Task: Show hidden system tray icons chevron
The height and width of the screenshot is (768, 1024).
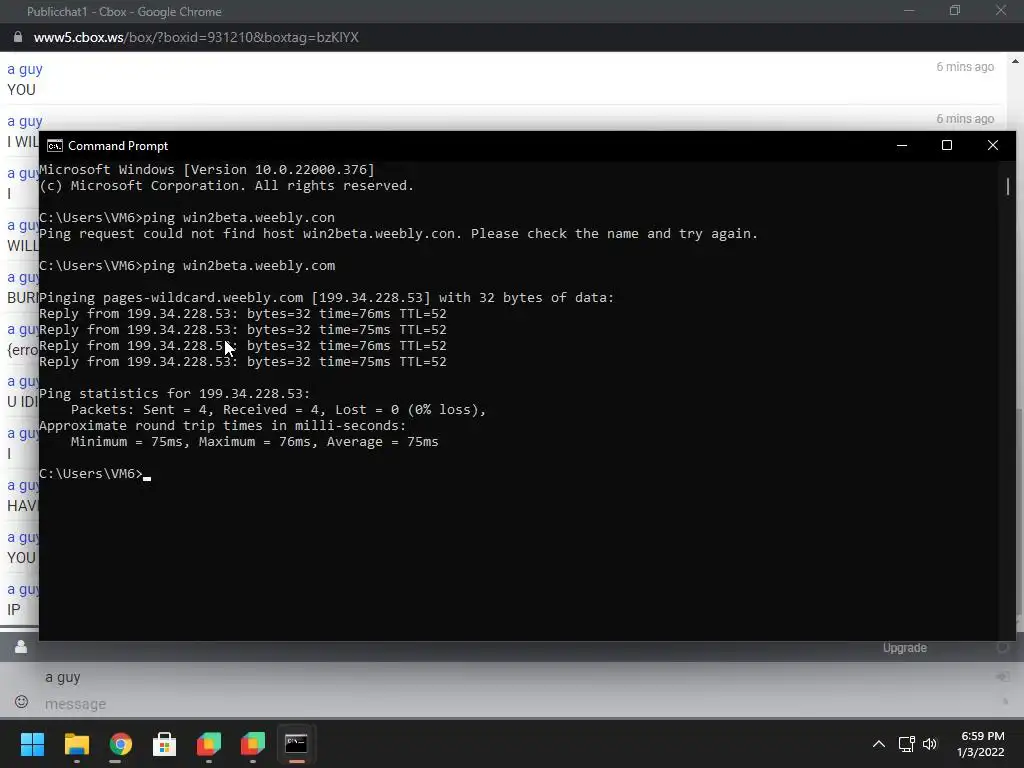Action: point(879,744)
